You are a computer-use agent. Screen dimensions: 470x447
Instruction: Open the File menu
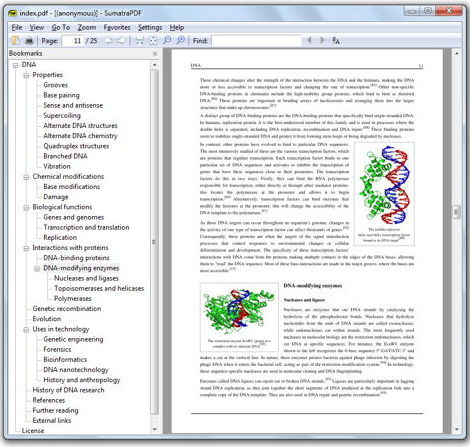[17, 27]
